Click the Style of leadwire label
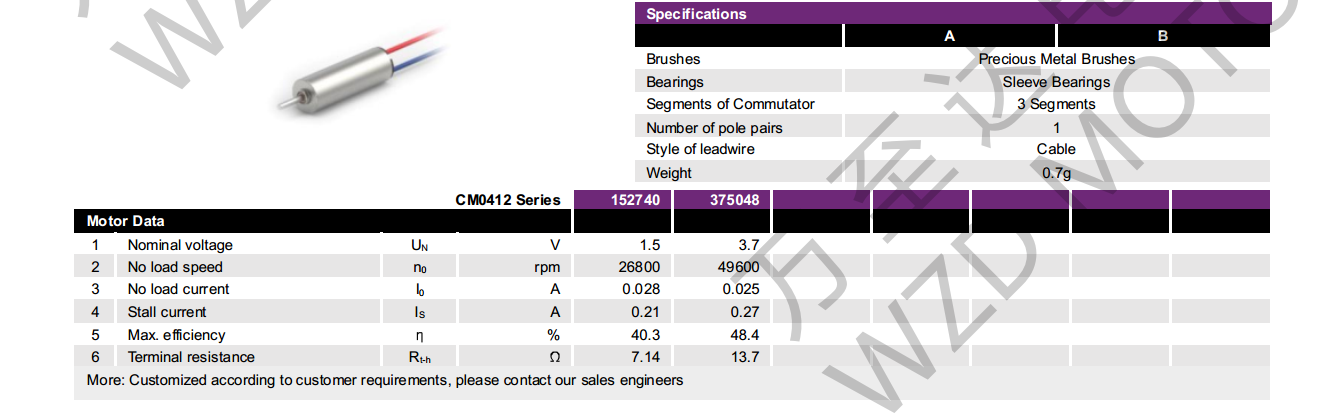This screenshot has height=419, width=1342. 700,149
